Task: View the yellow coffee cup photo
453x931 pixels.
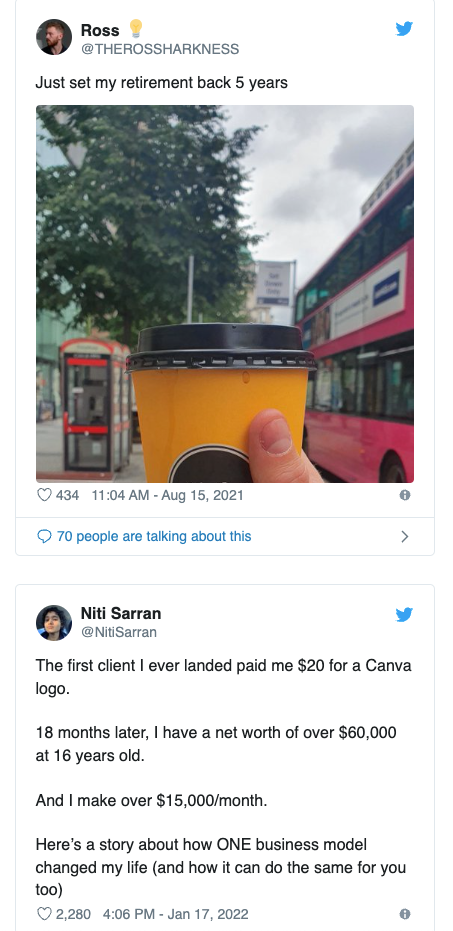Action: [x=225, y=294]
